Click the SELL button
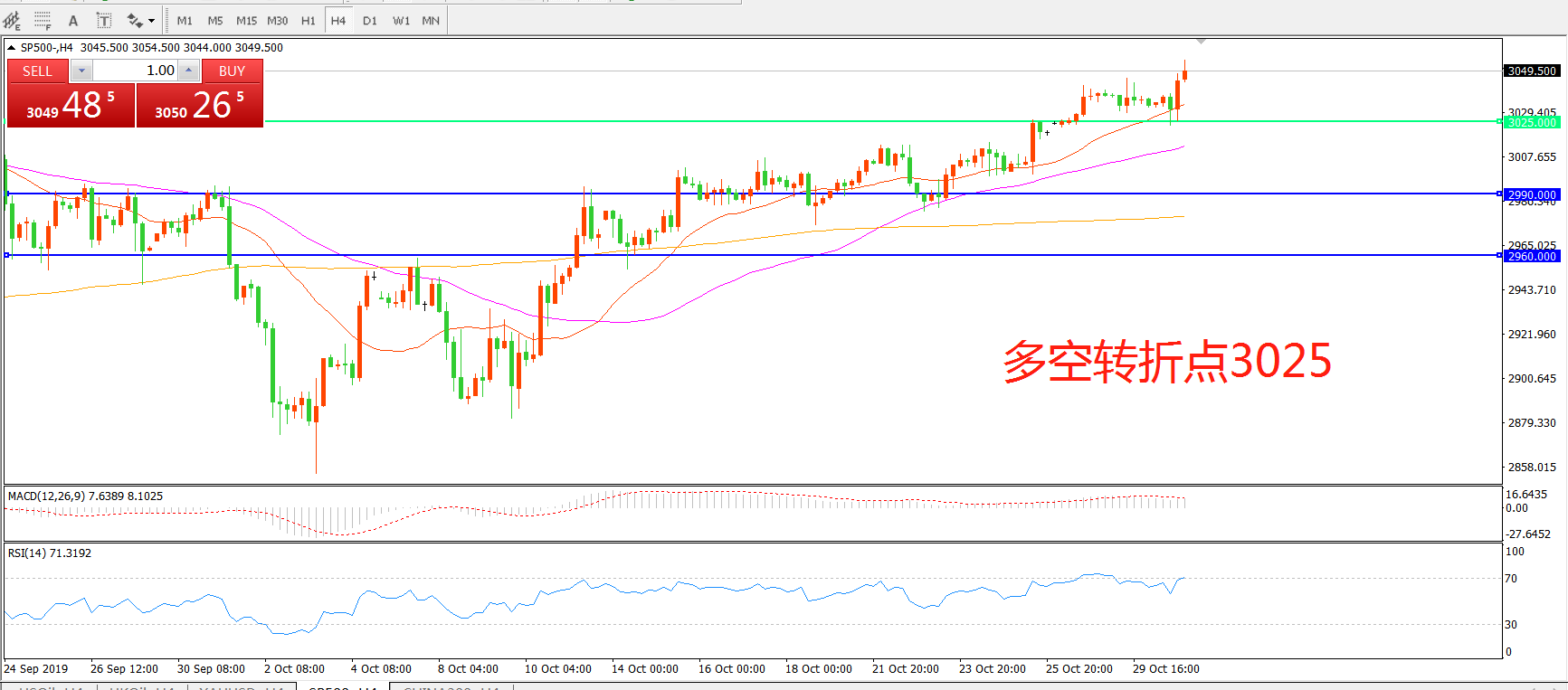Viewport: 1568px width, 690px height. tap(37, 71)
